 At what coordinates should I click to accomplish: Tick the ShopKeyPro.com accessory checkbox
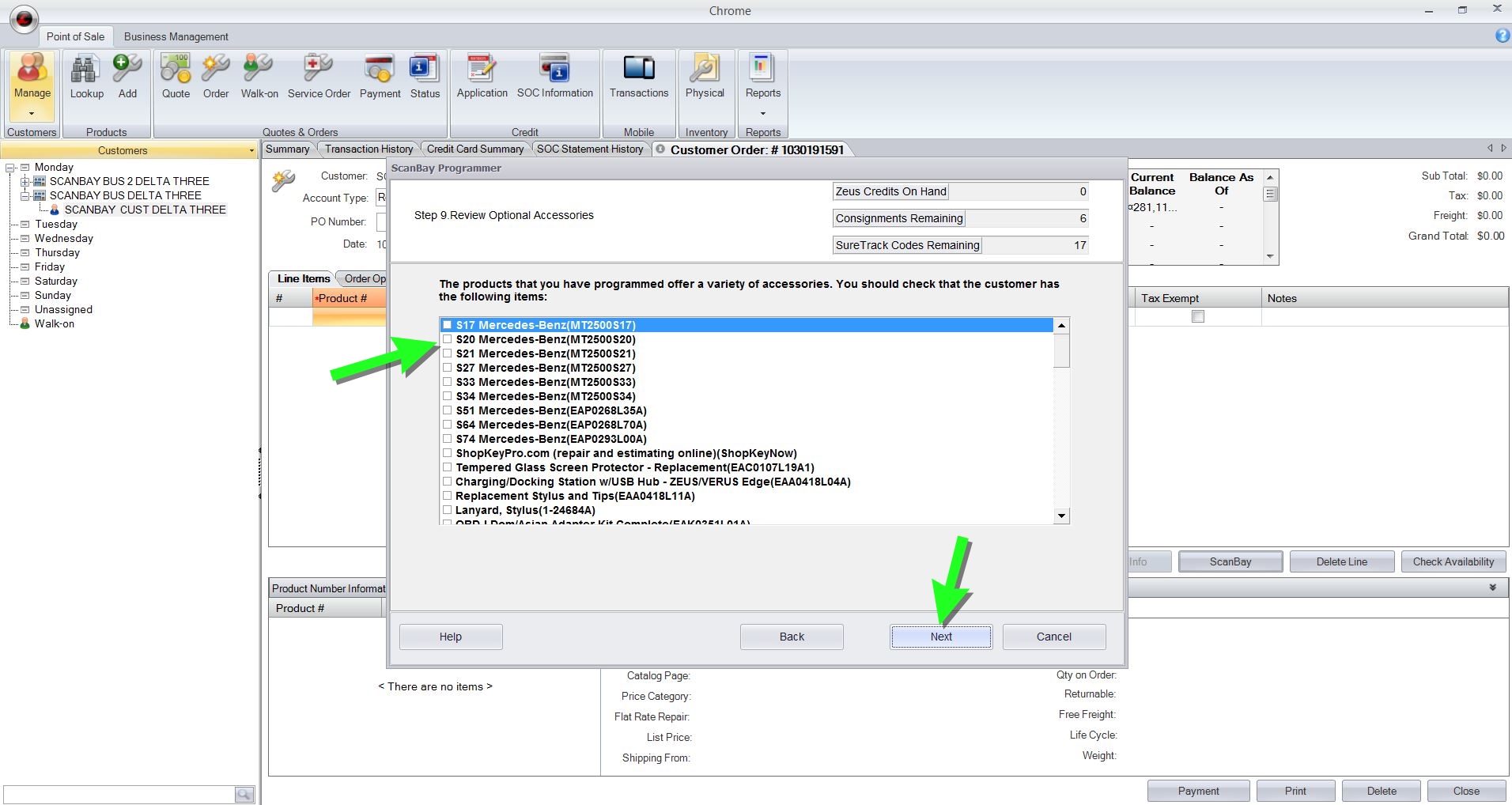tap(448, 453)
